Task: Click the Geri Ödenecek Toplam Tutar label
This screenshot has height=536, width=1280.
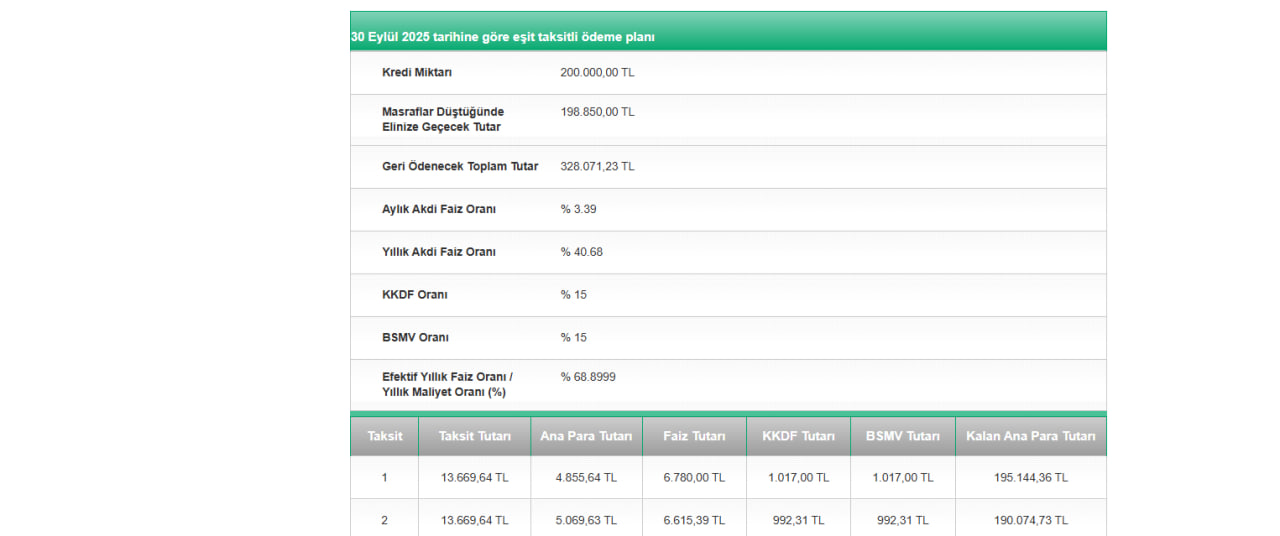Action: coord(460,167)
